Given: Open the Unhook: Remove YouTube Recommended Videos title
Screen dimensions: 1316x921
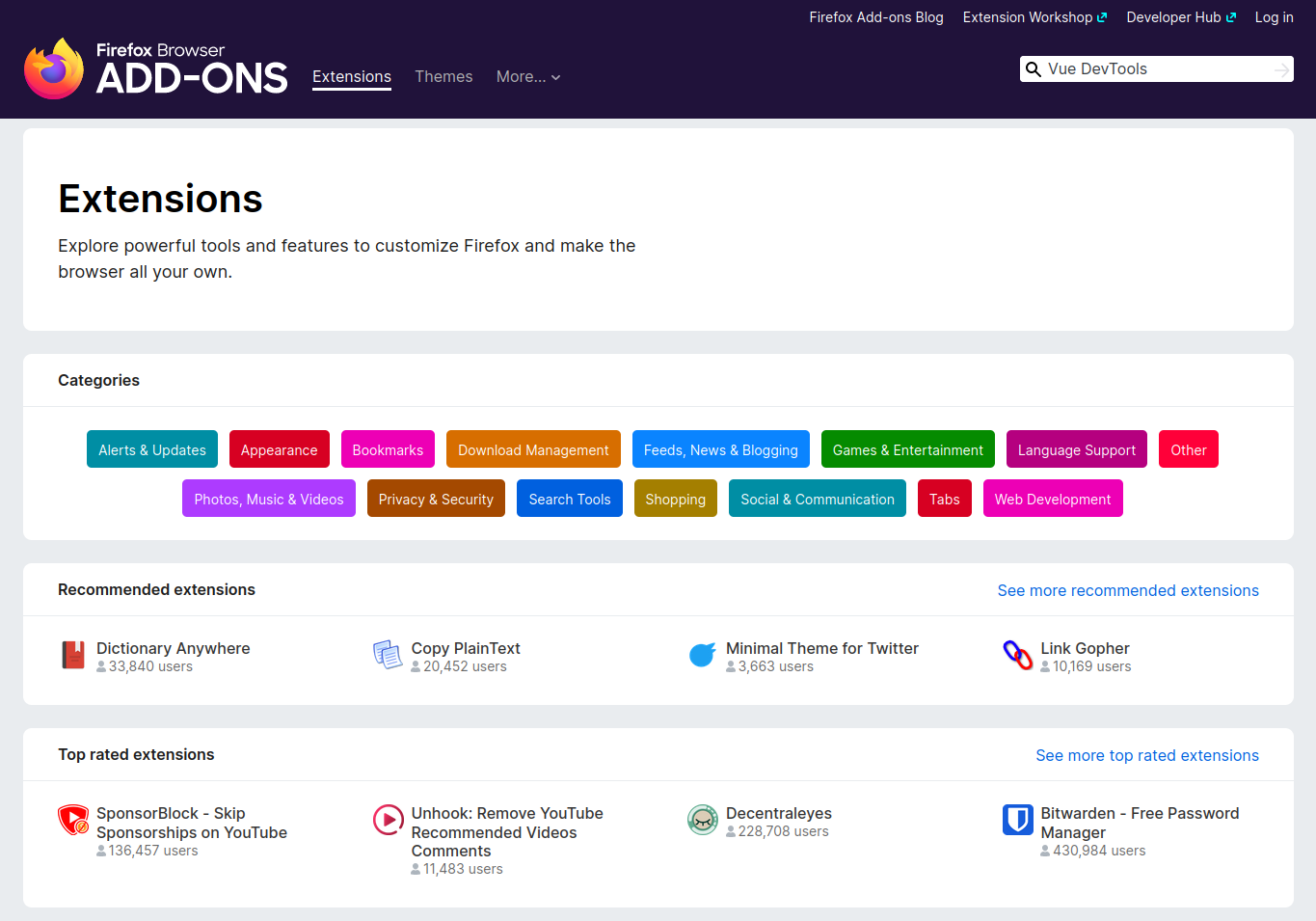Looking at the screenshot, I should (507, 832).
